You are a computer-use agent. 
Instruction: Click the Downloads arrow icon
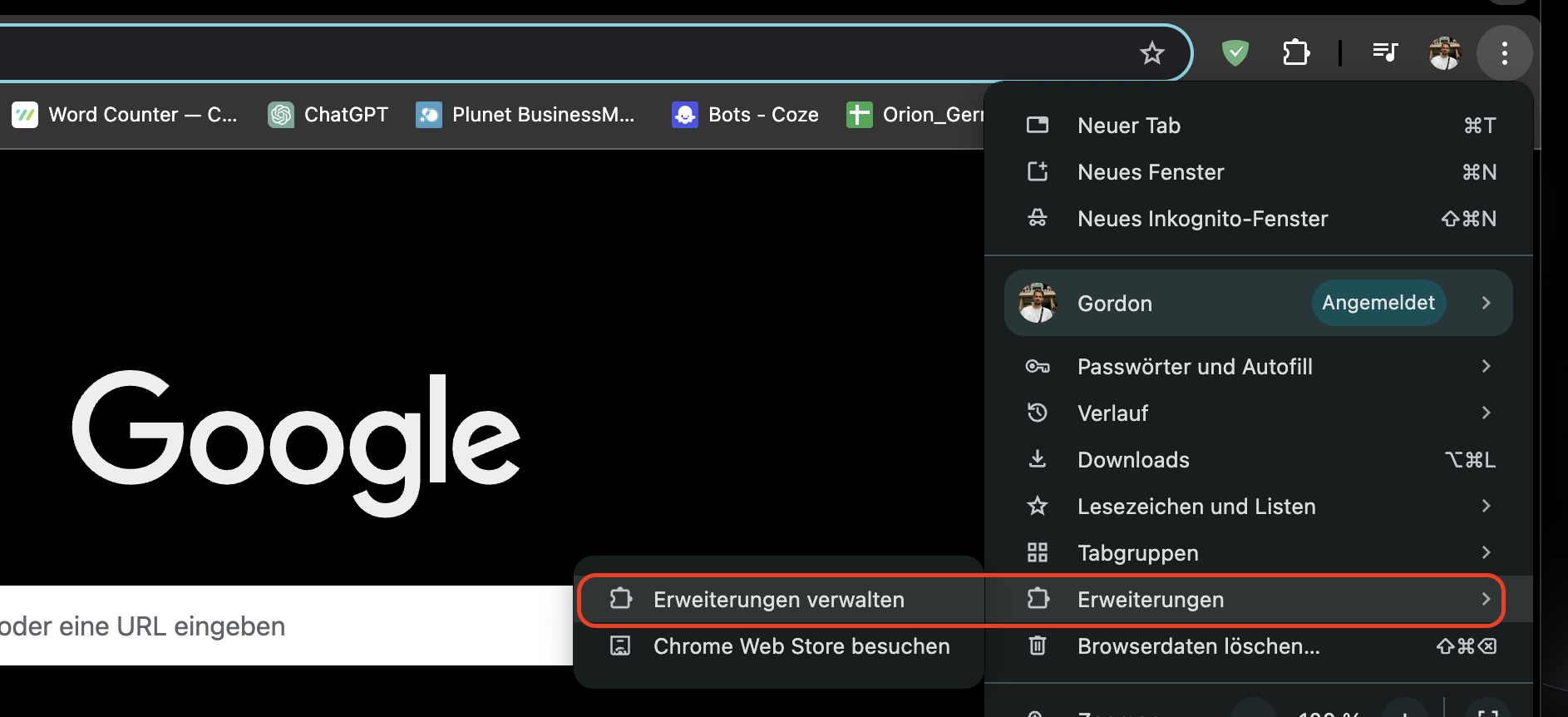(1038, 459)
